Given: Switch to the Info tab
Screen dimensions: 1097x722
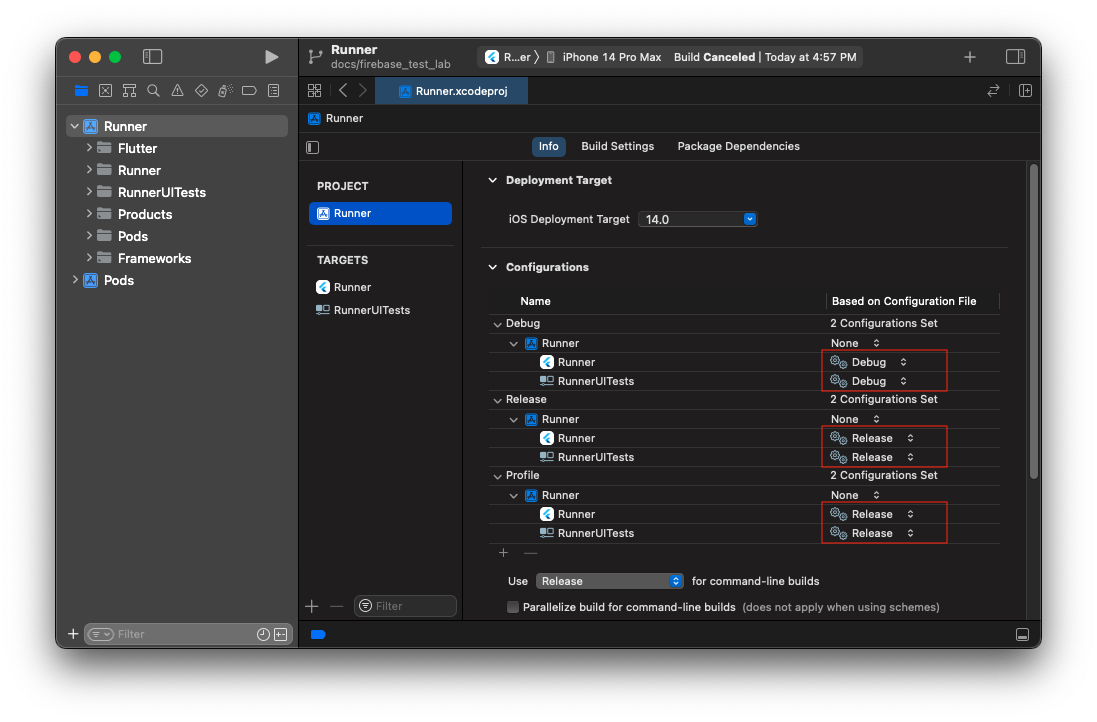Looking at the screenshot, I should pos(548,146).
